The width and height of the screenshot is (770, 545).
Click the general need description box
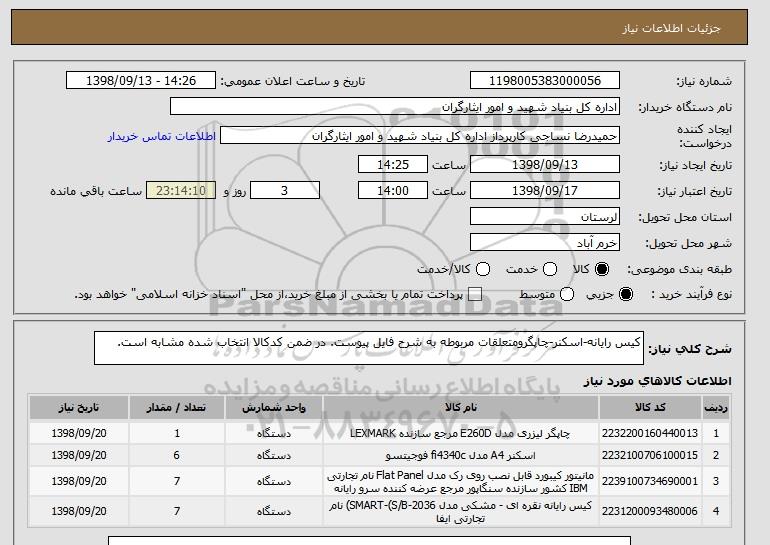pos(369,348)
